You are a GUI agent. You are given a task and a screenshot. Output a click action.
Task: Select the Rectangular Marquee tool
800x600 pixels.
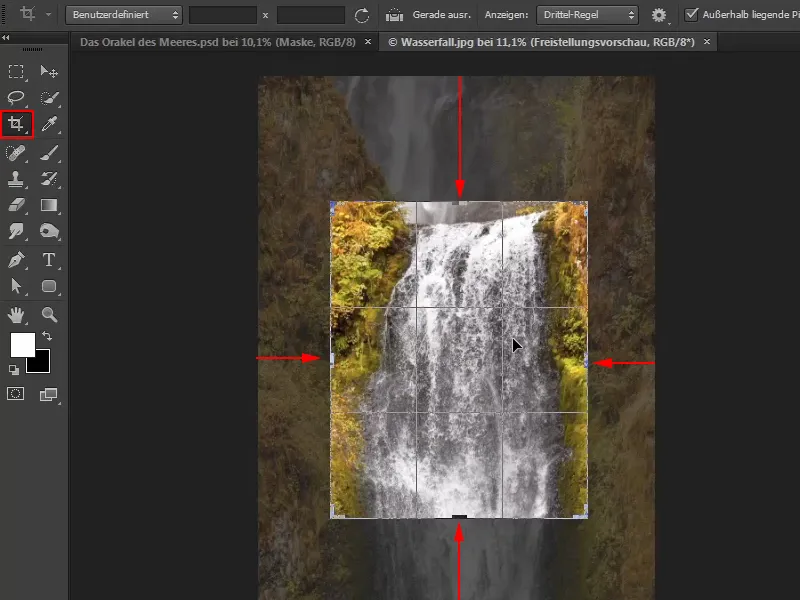click(x=16, y=71)
